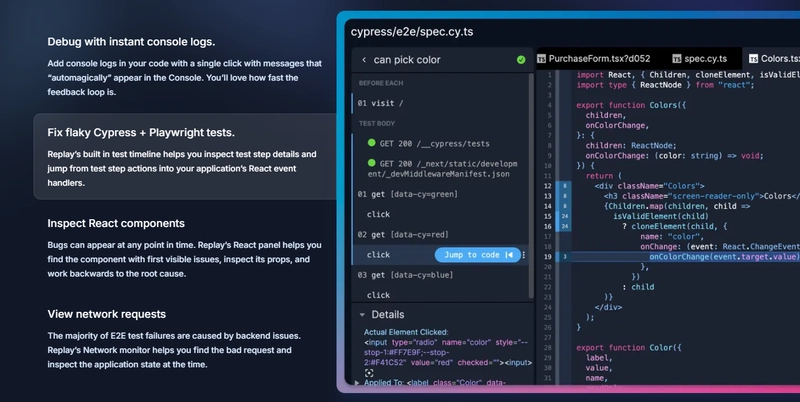This screenshot has width=800, height=402.
Task: Expand the "Applied To" entry triangle
Action: coord(357,383)
